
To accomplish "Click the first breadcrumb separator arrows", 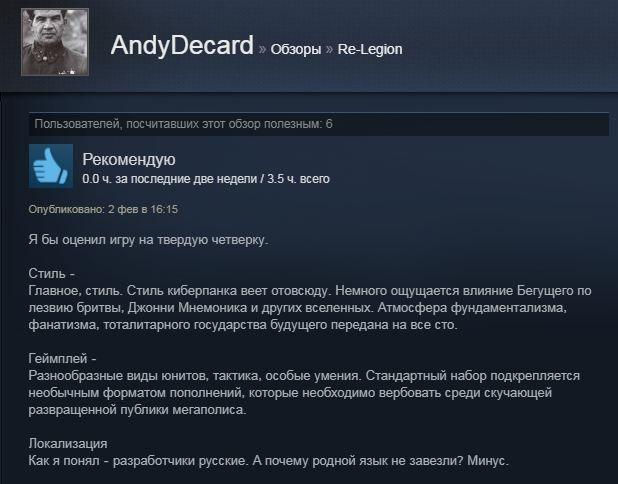I will point(262,50).
